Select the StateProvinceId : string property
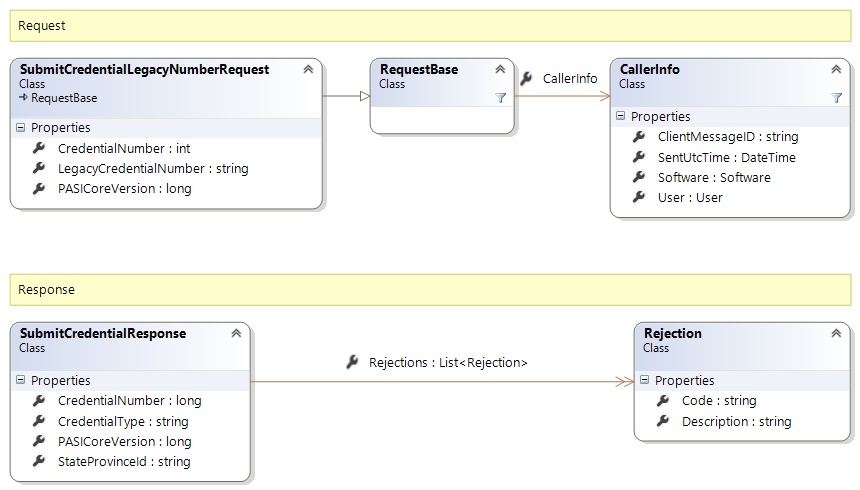 point(123,461)
